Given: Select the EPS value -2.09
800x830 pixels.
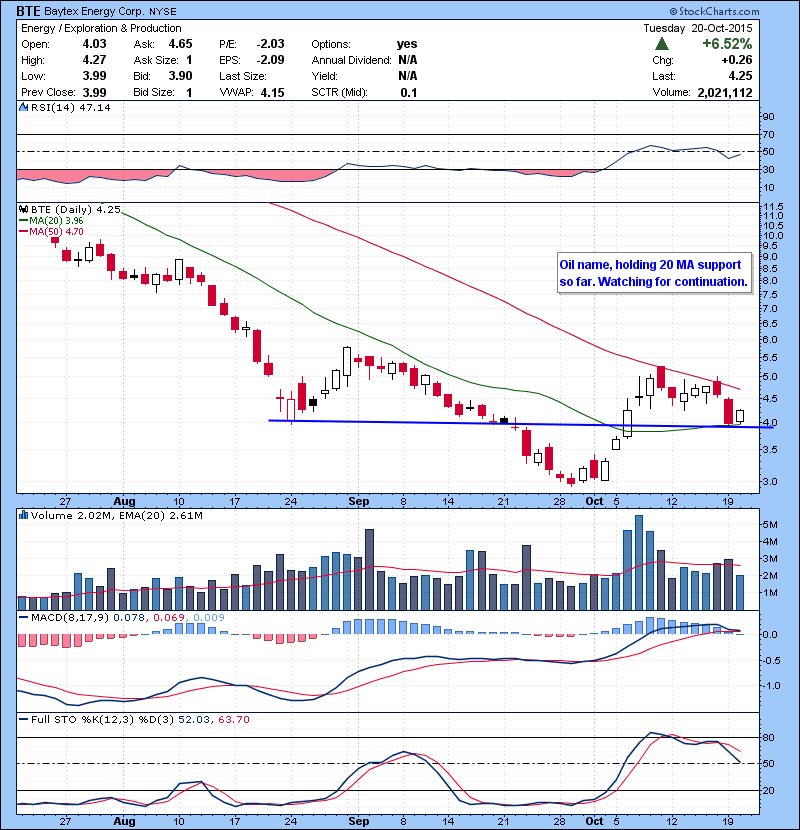Looking at the screenshot, I should point(271,60).
